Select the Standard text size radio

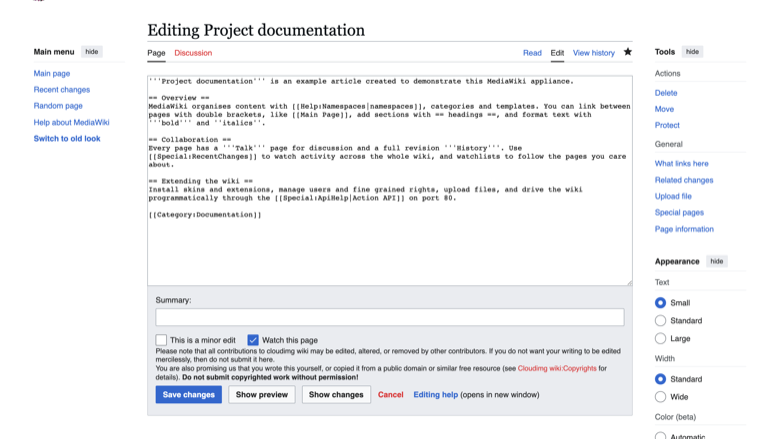pos(660,321)
